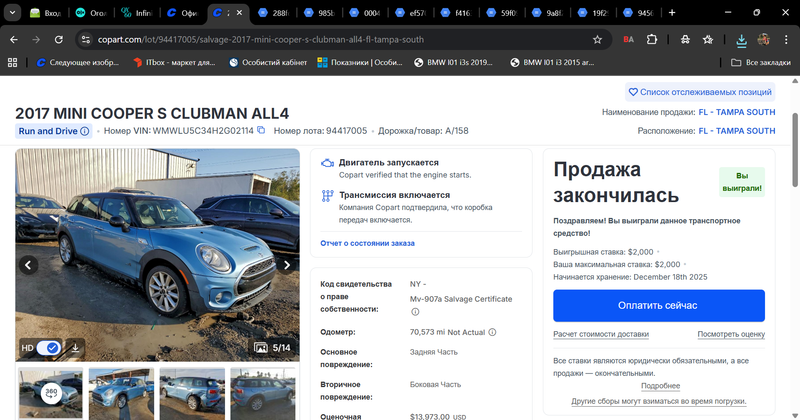This screenshot has height=420, width=800.
Task: Switch to the 288f tab
Action: 273,13
